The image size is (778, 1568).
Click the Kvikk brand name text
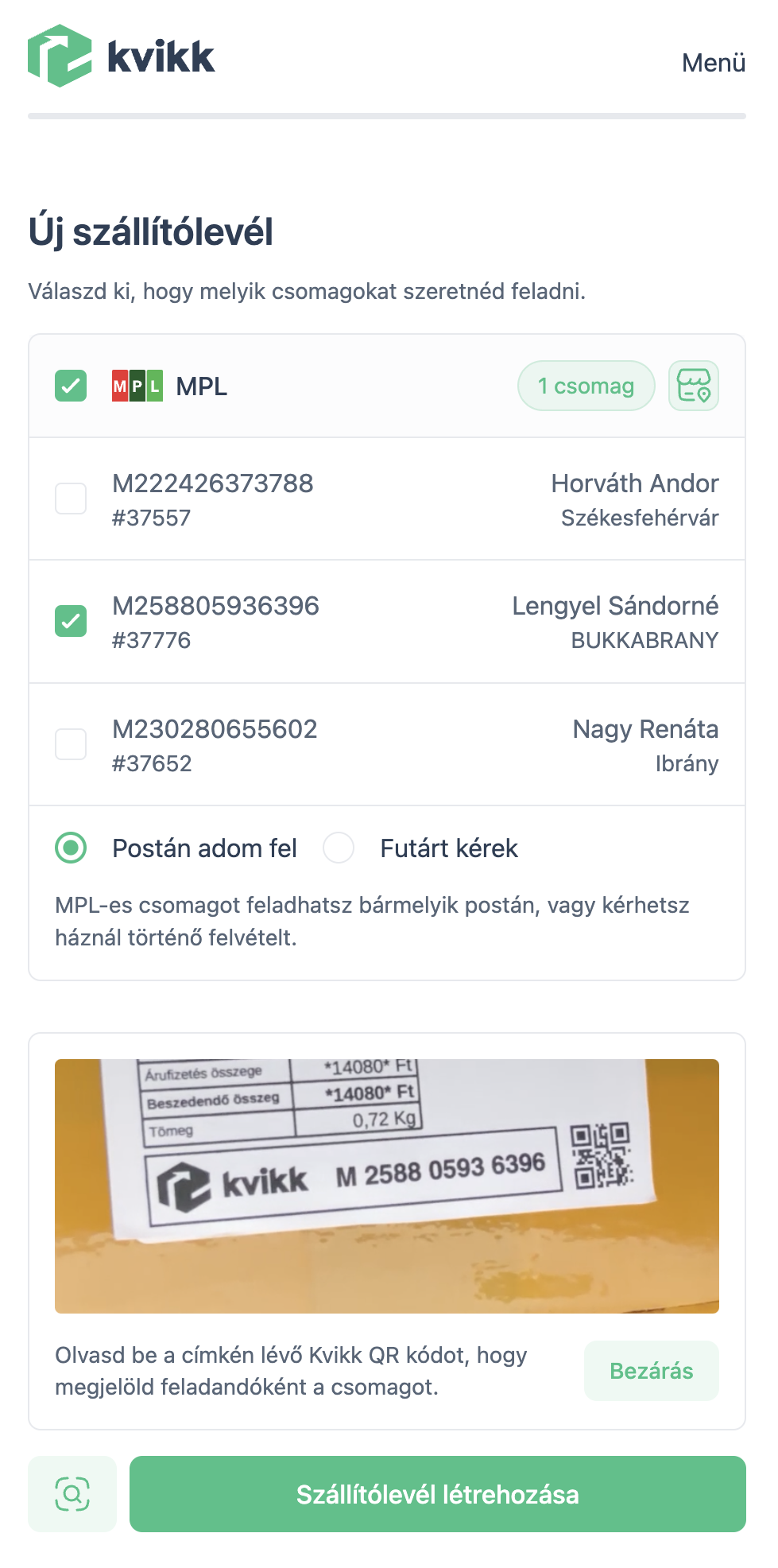pyautogui.click(x=161, y=57)
